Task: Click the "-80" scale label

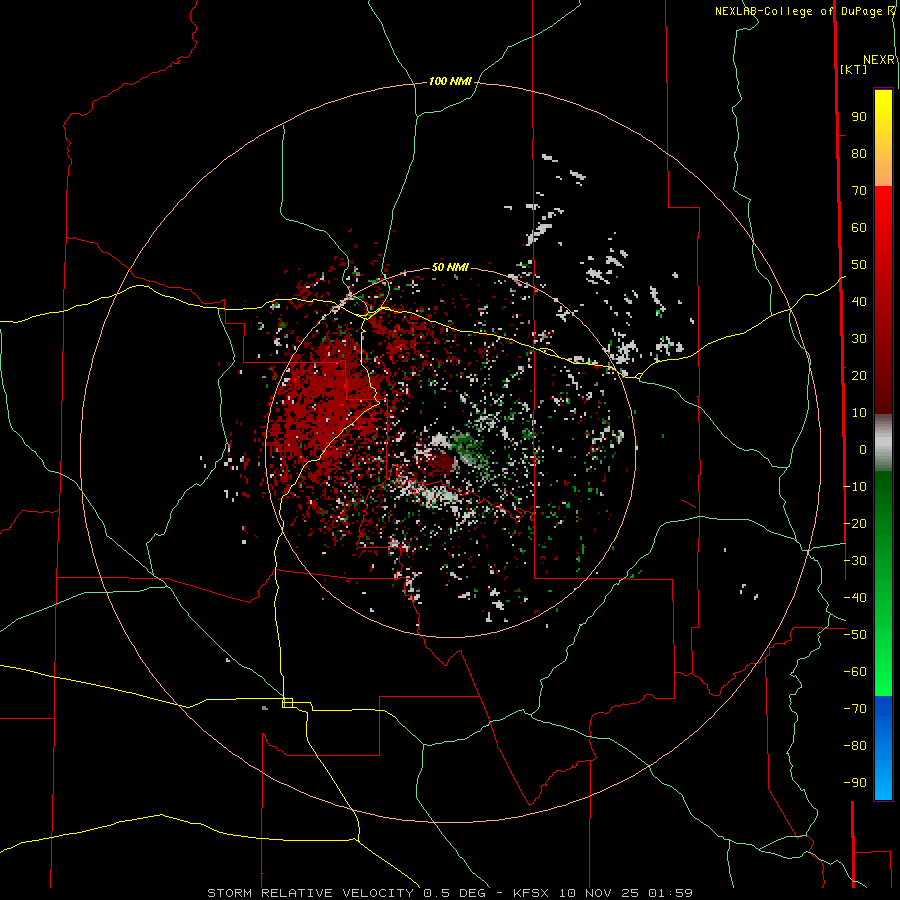Action: (x=855, y=746)
